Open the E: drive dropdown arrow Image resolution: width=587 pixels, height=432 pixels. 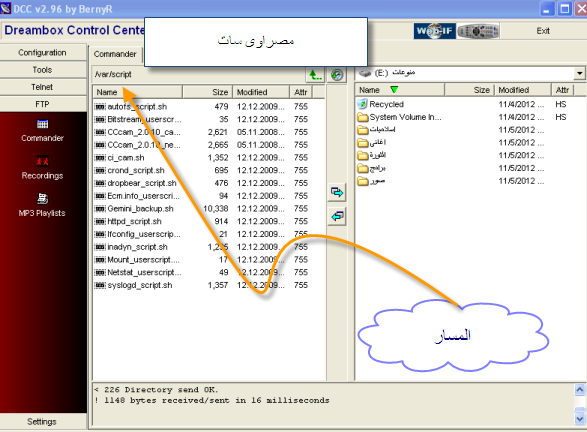[579, 73]
